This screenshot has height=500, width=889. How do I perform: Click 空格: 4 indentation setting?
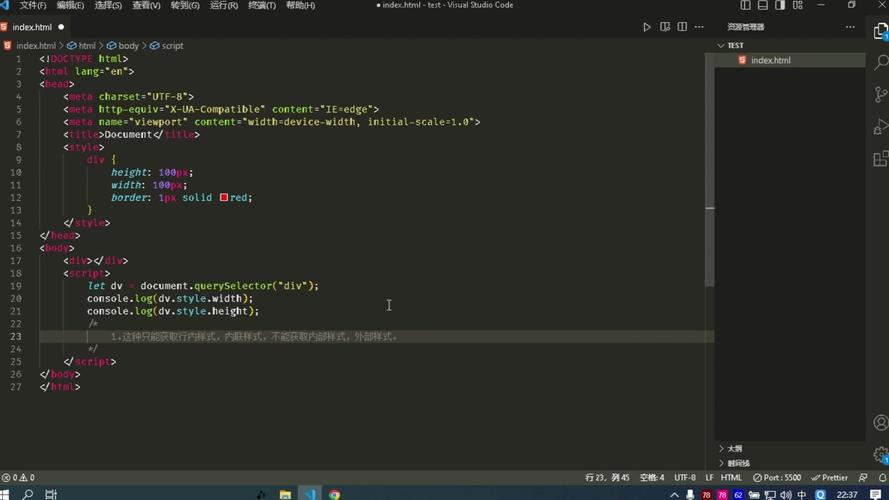point(652,478)
